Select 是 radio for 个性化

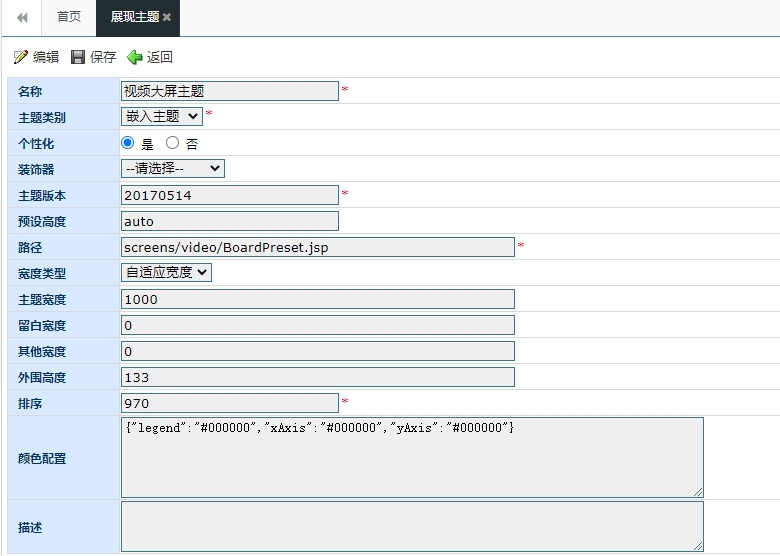coord(128,143)
